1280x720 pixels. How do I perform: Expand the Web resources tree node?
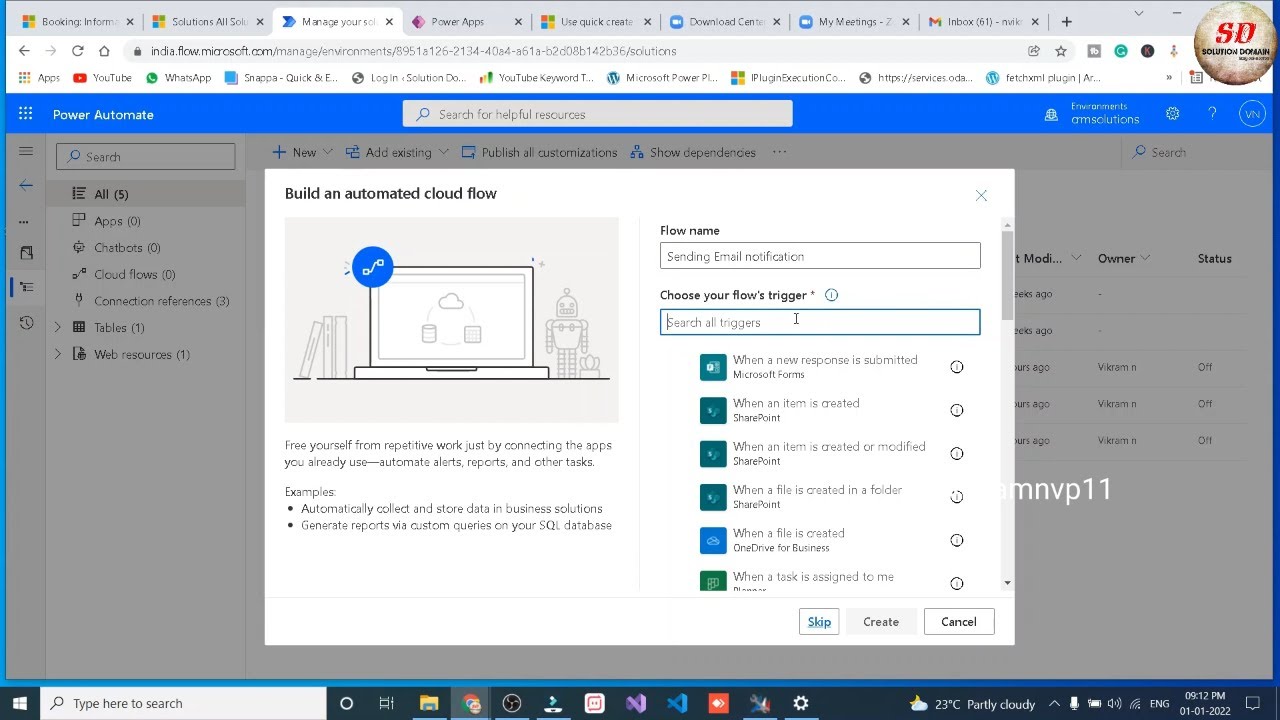click(57, 354)
